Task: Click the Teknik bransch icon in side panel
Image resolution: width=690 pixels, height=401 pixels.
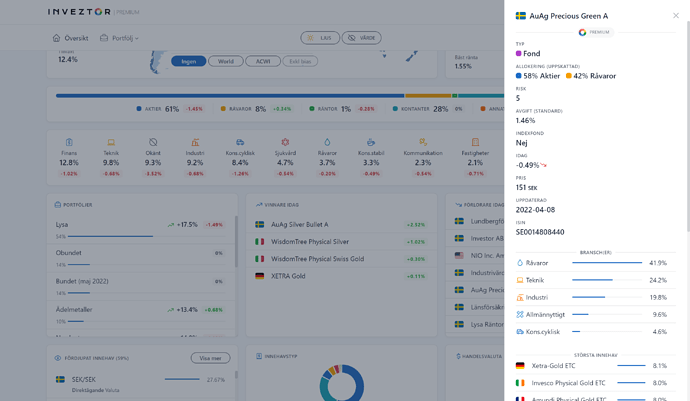Action: click(x=520, y=280)
